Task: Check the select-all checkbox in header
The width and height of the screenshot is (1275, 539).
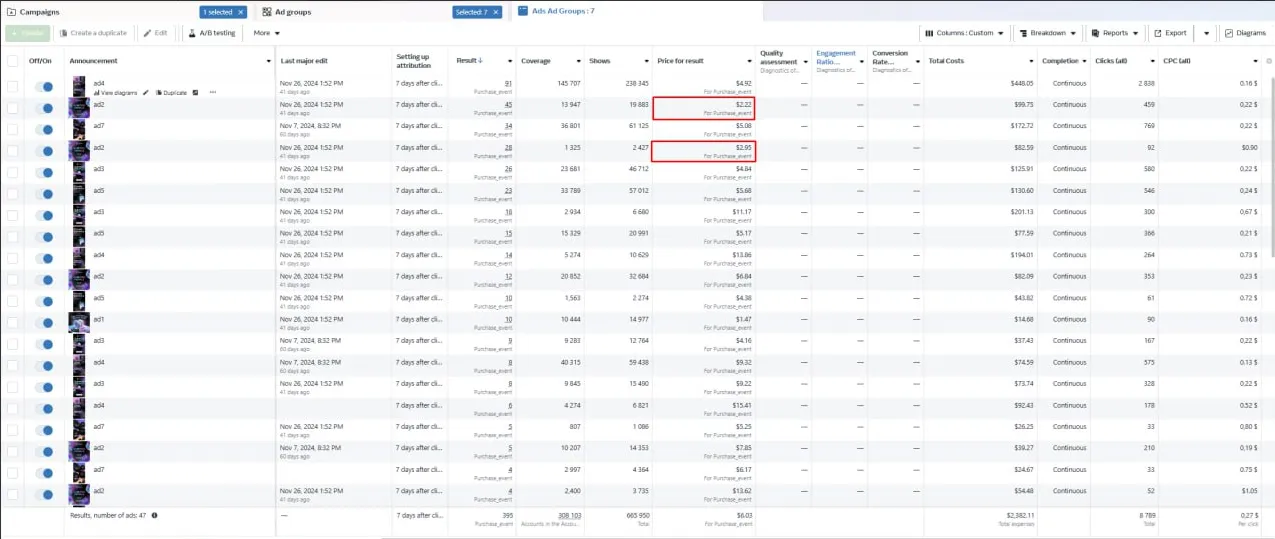Action: pos(12,61)
